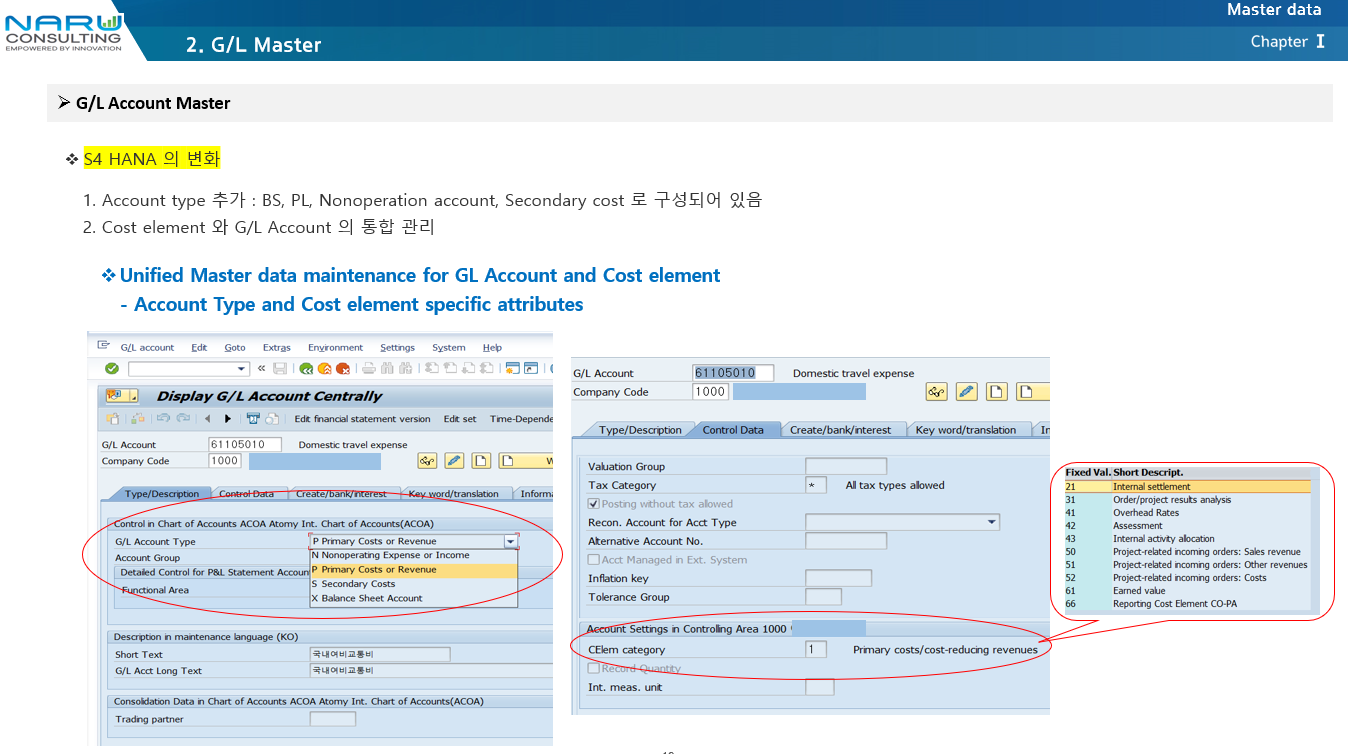
Task: Select X Balance Sheet Account option
Action: coord(414,598)
